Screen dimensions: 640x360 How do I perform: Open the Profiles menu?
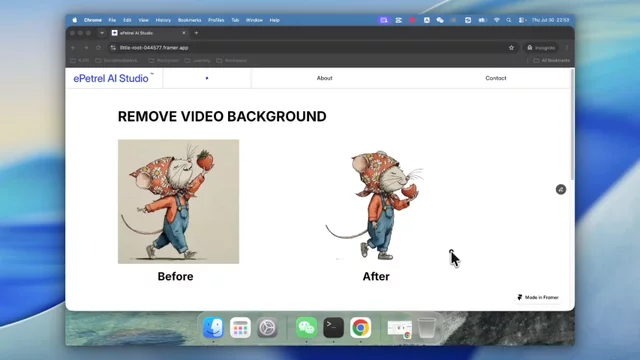pos(216,20)
